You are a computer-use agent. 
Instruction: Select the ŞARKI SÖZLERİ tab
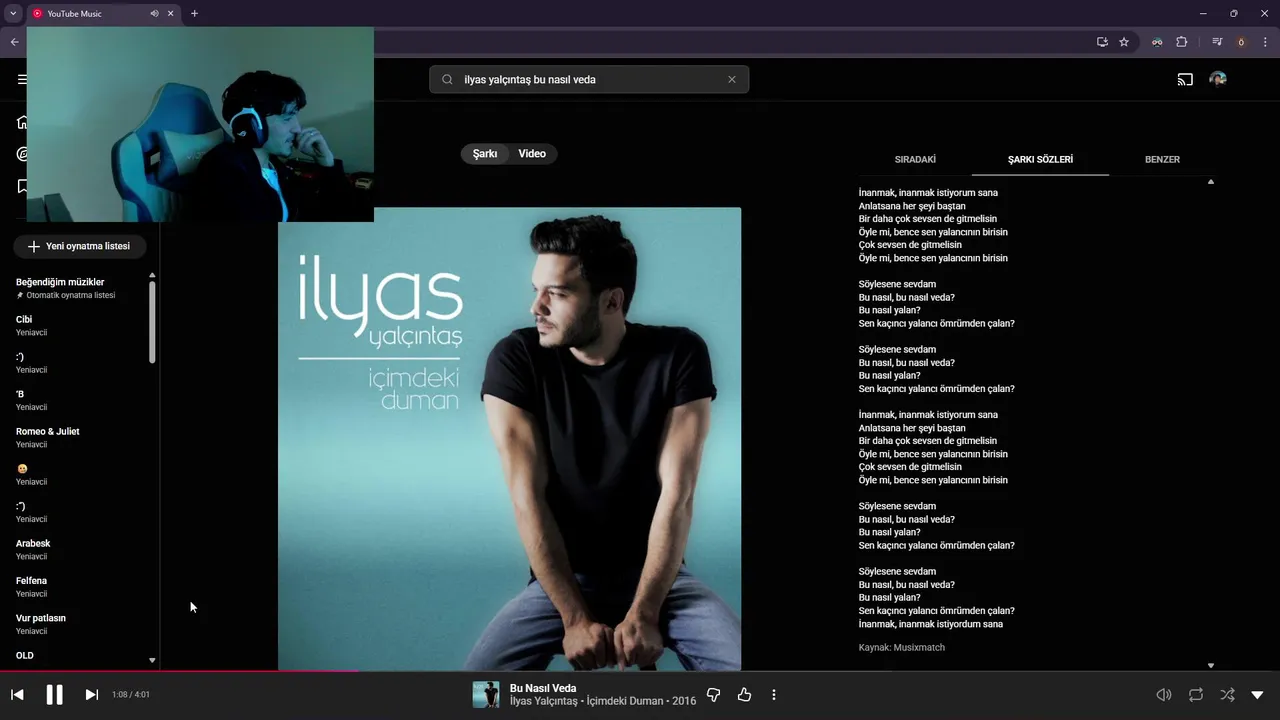coord(1040,159)
